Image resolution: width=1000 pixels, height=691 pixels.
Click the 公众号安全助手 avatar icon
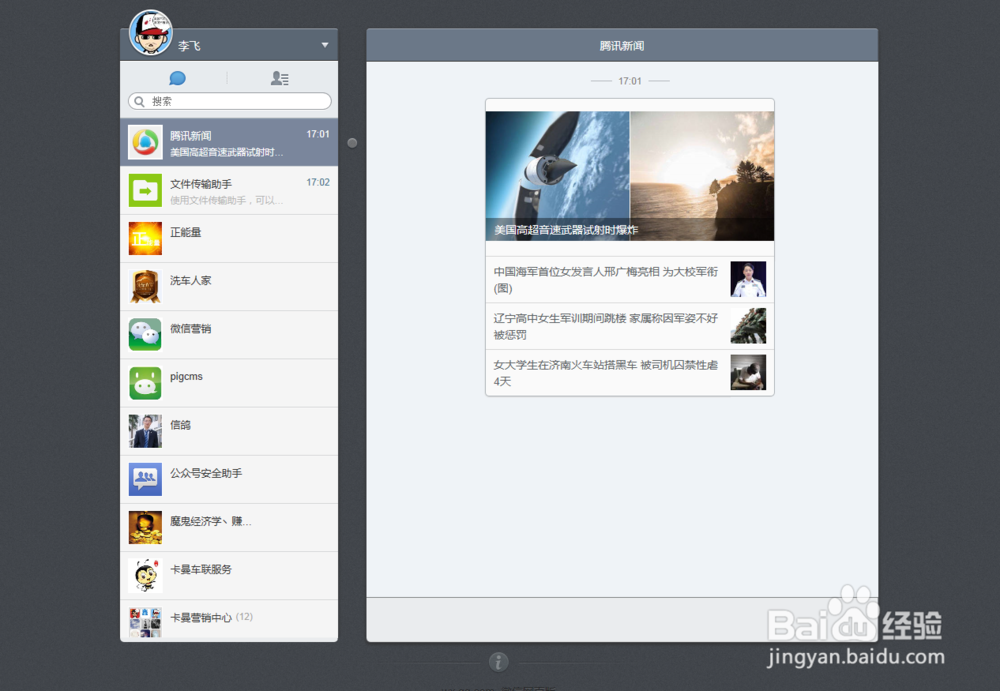145,479
